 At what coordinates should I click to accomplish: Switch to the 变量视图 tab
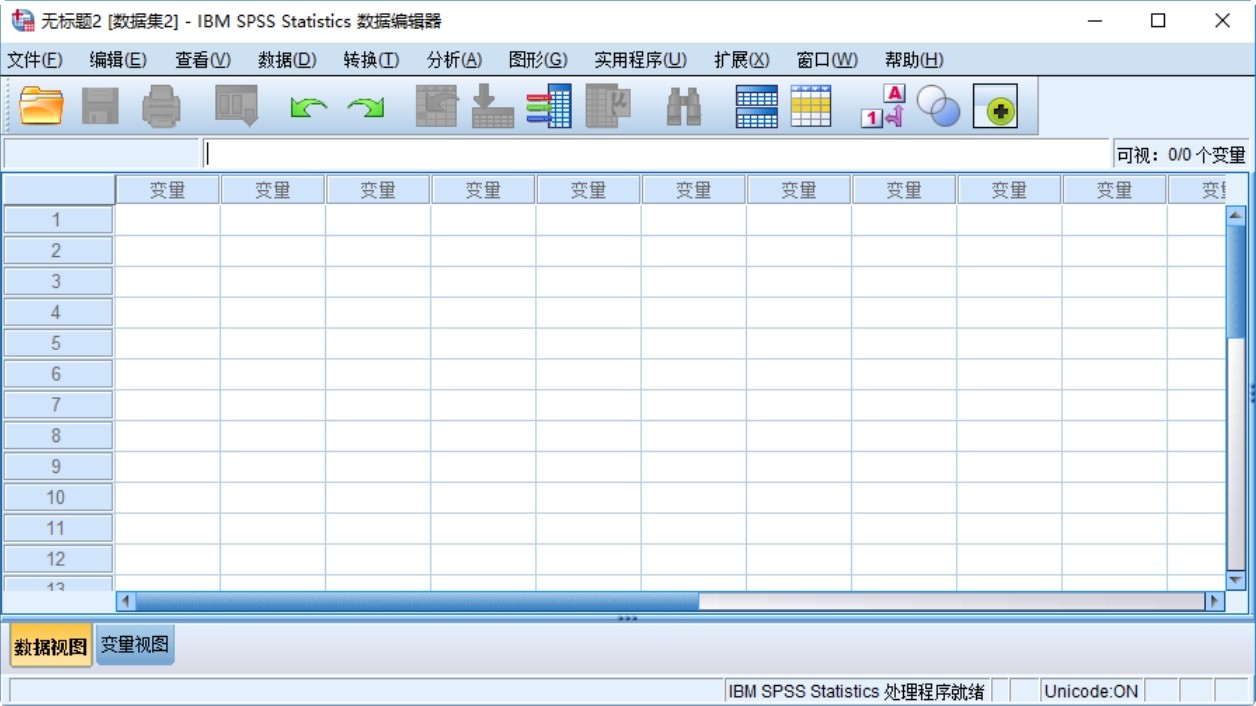tap(135, 645)
